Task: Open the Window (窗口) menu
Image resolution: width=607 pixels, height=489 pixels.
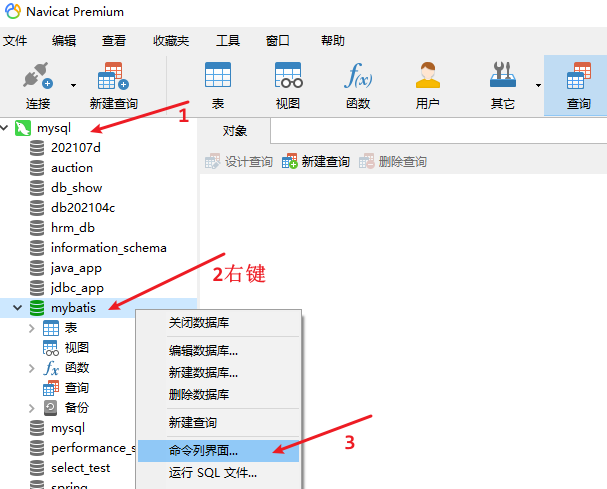Action: tap(278, 40)
